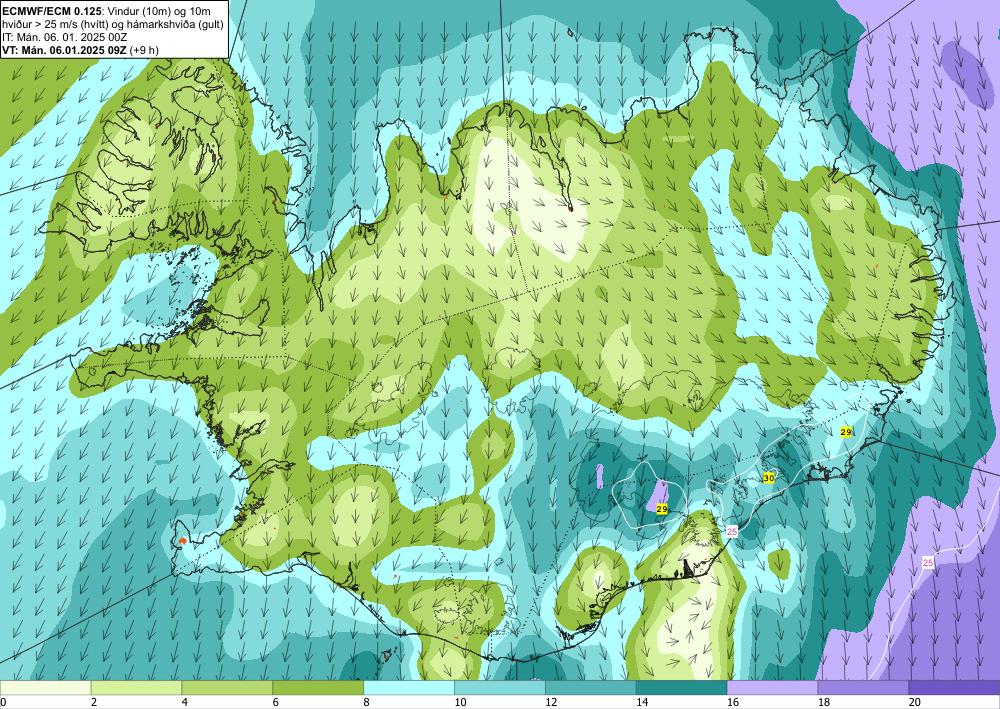
Task: Click the pale cyan 8–10 m/s legend swatch
Action: 409,688
